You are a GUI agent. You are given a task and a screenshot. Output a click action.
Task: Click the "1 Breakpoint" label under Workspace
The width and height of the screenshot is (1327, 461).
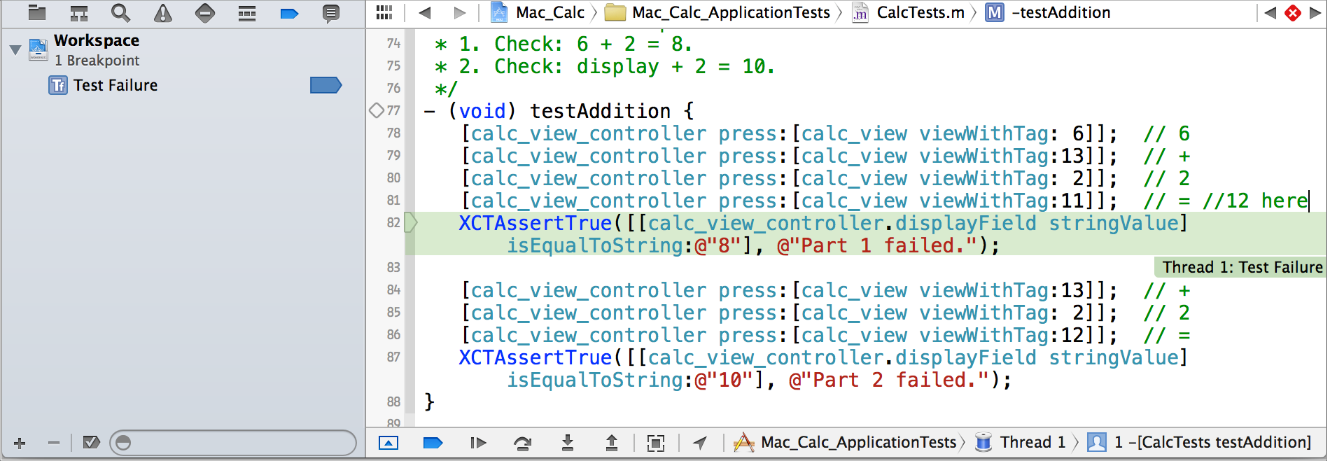point(97,61)
